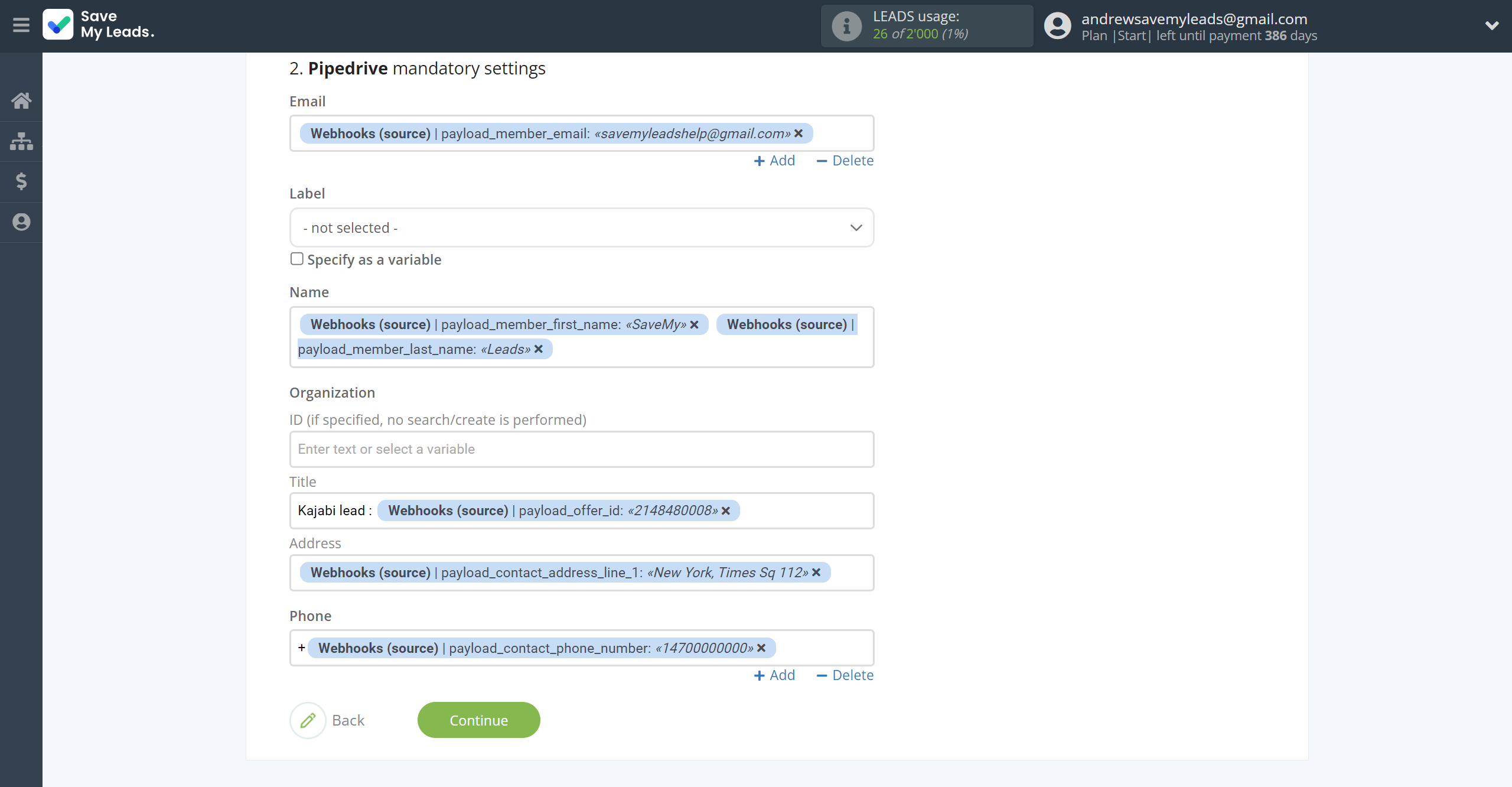The image size is (1512, 787).
Task: Open the Label dropdown
Action: [x=582, y=227]
